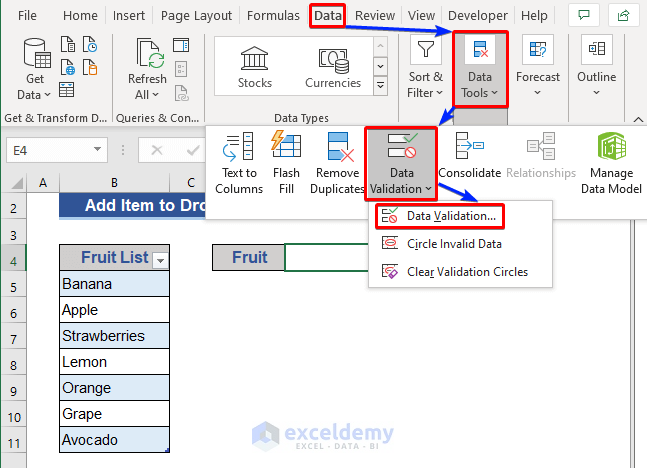Select the Banana cell
Image resolution: width=647 pixels, height=468 pixels.
tap(114, 284)
